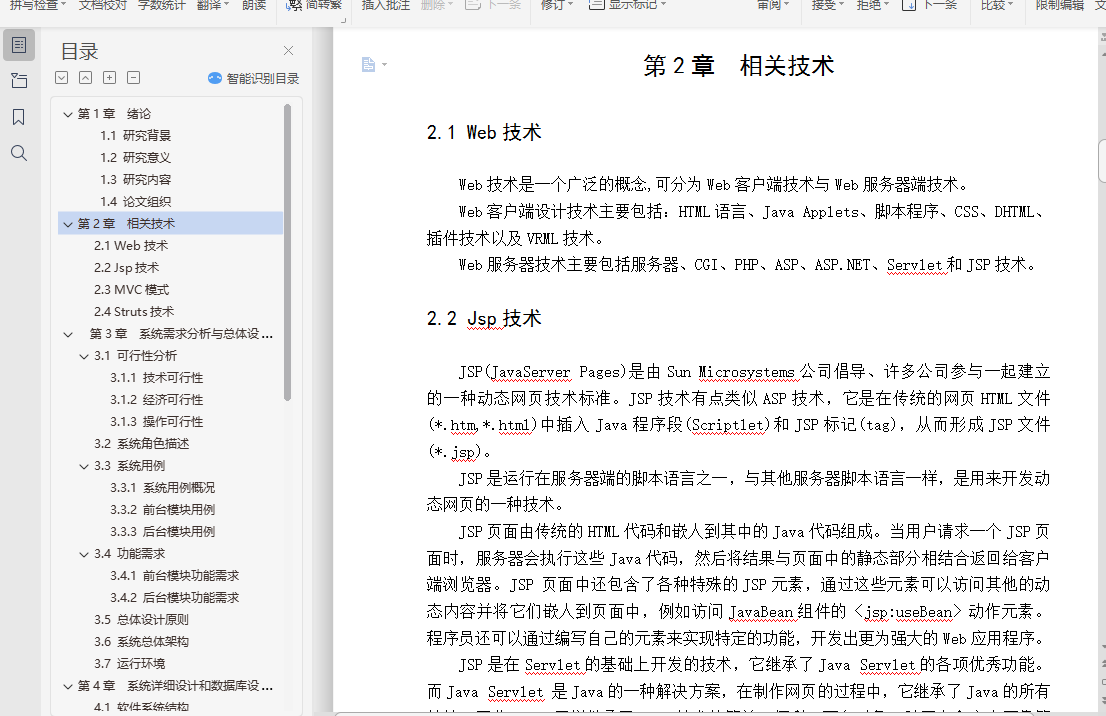Go to outline entry 2.2 Jsp 技术
The height and width of the screenshot is (716, 1106).
click(x=126, y=267)
